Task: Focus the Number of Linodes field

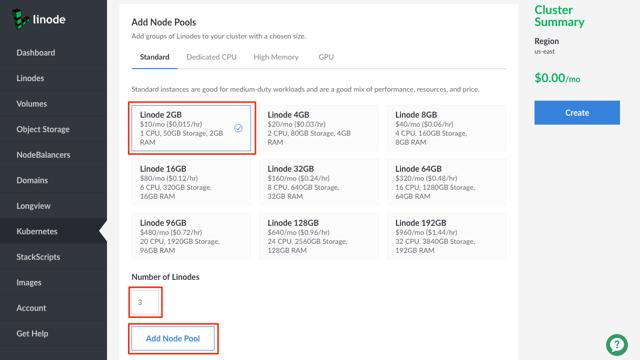Action: pyautogui.click(x=145, y=302)
